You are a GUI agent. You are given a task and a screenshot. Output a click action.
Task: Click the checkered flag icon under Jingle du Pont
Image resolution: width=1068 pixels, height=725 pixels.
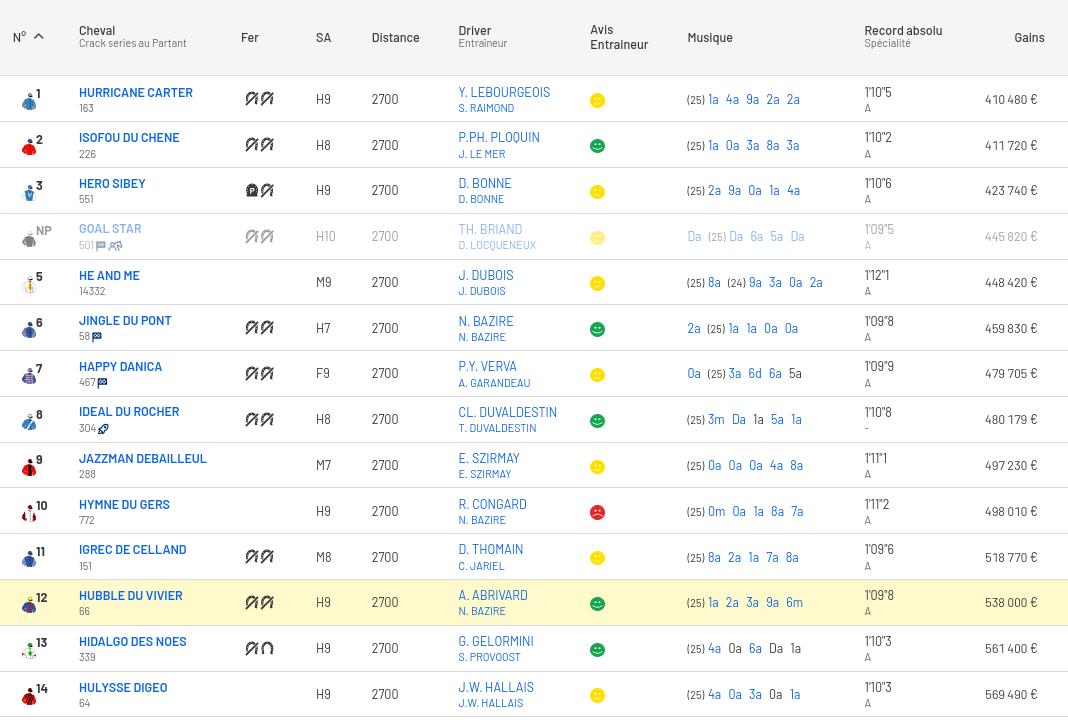[x=97, y=337]
